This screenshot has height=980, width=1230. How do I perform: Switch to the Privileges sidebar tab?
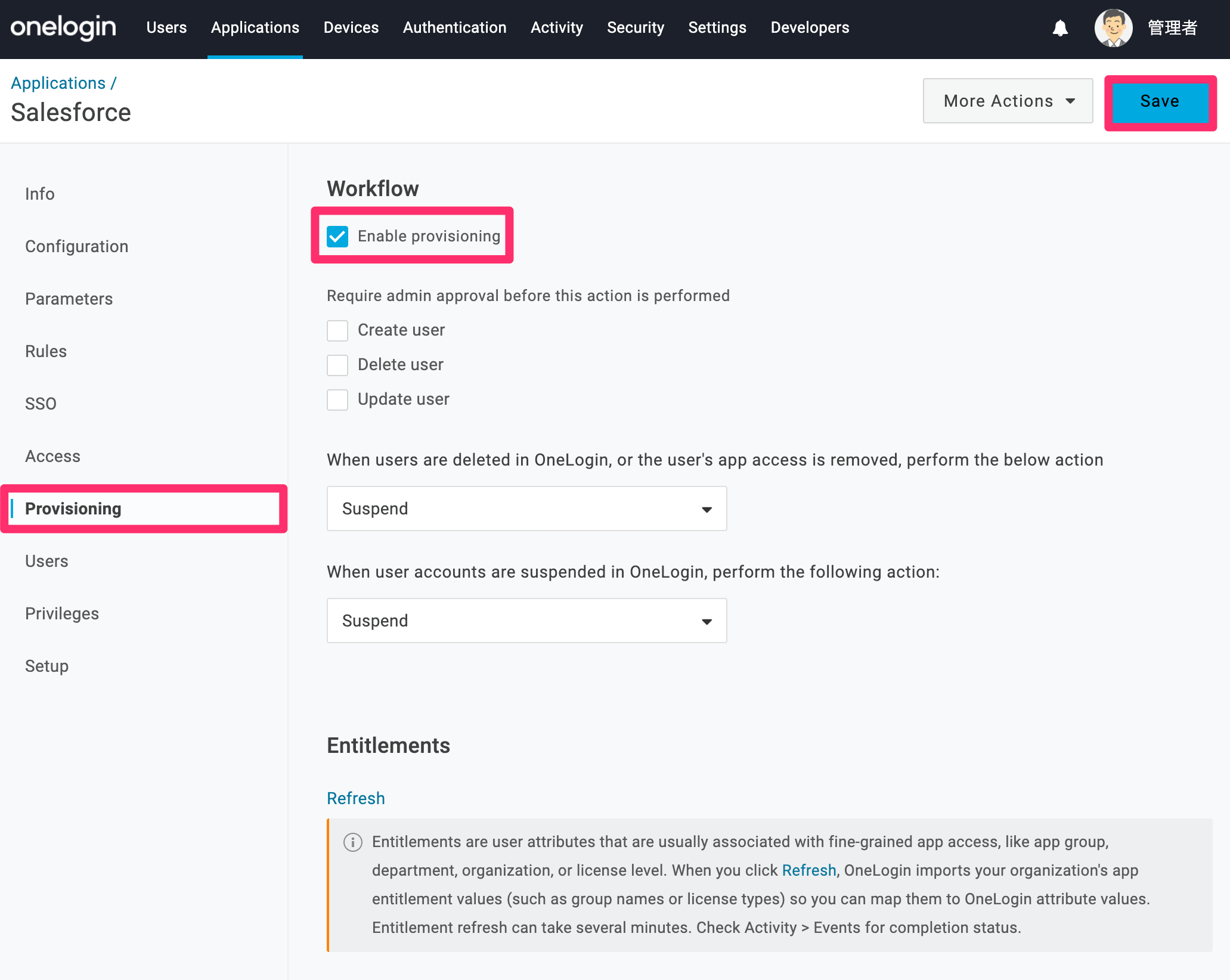click(x=62, y=613)
